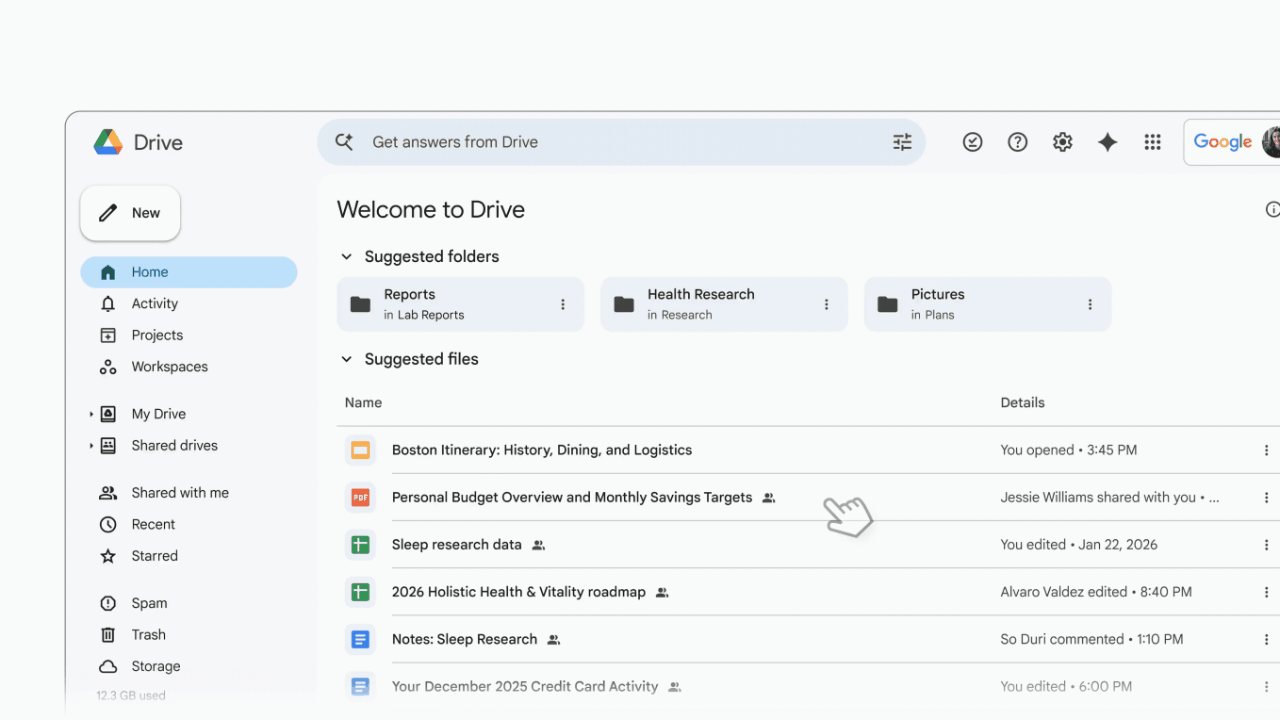Click the PDF icon beside Personal Budget Overview
Viewport: 1280px width, 720px height.
[360, 497]
